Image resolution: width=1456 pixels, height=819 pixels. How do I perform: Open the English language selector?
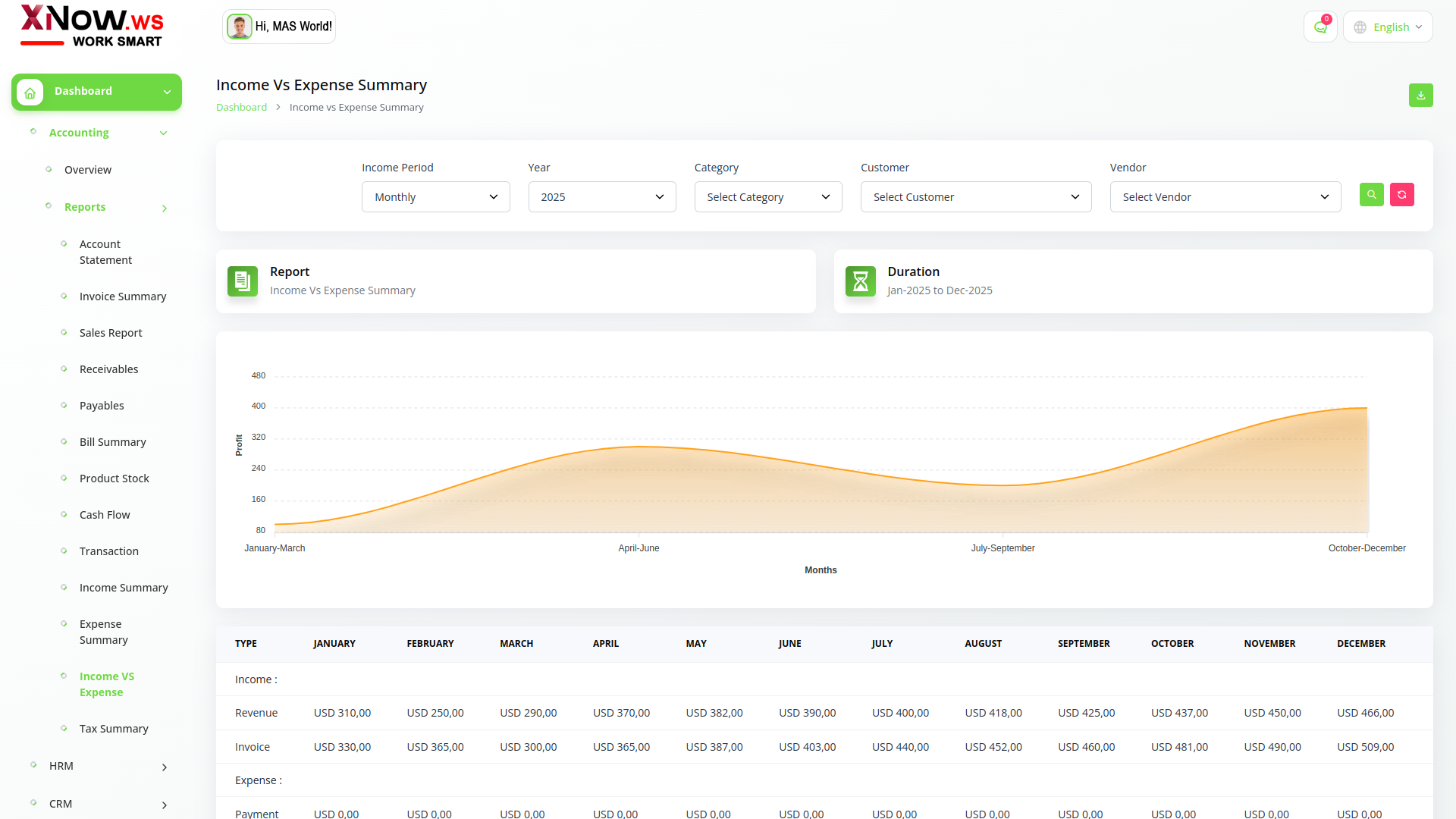coord(1388,27)
